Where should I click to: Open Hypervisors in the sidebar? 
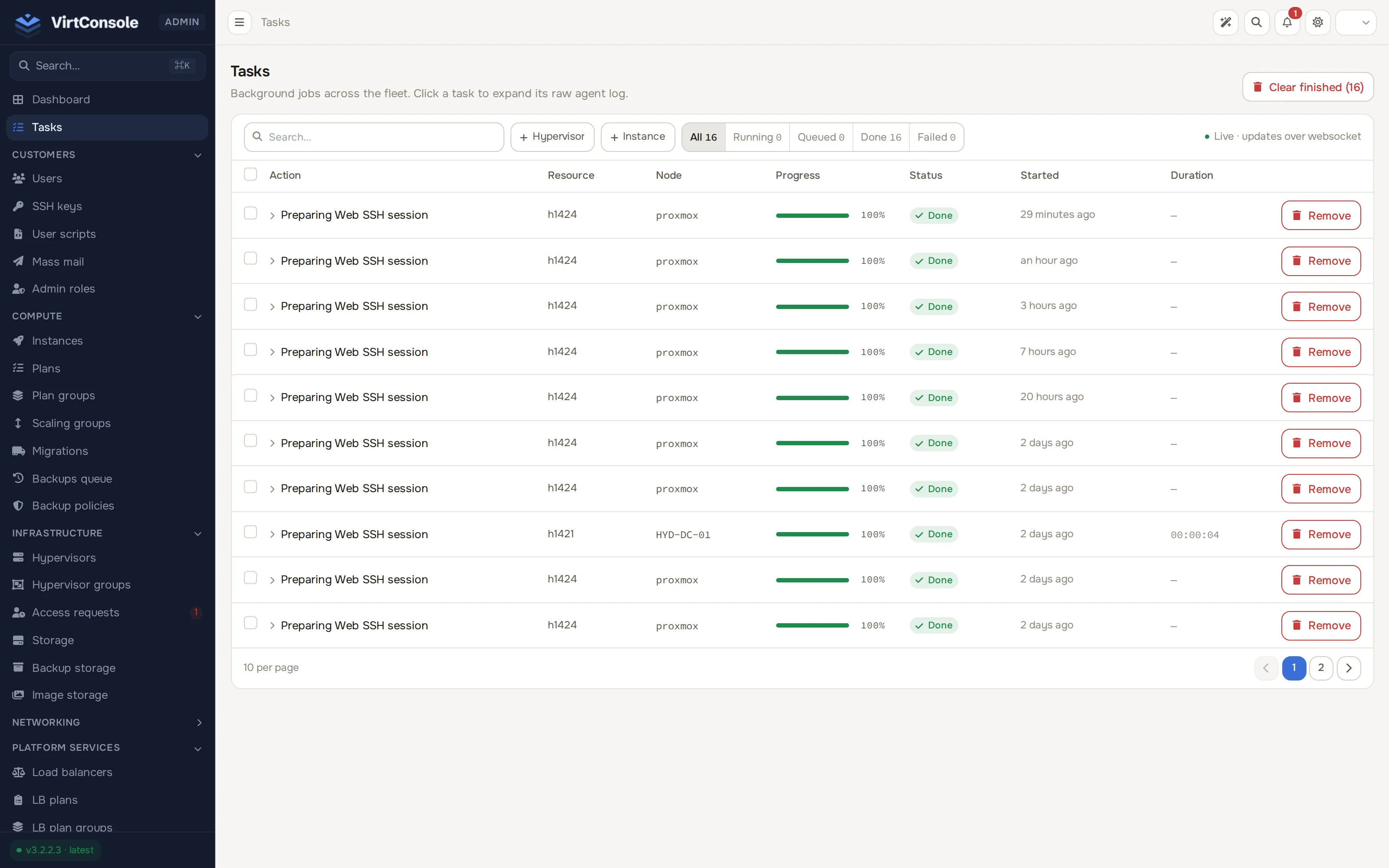click(x=107, y=558)
